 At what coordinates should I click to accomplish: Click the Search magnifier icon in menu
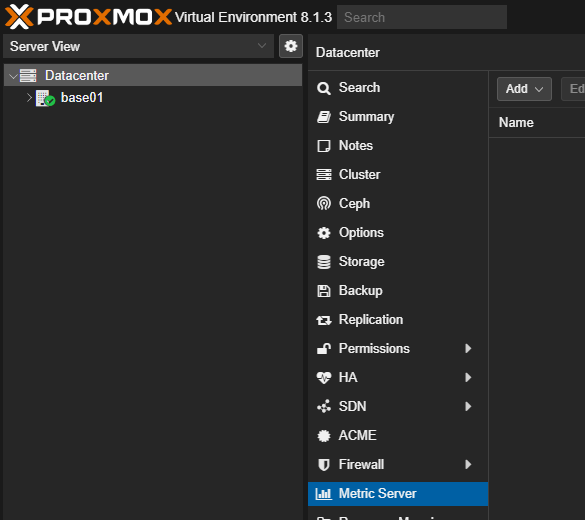click(323, 88)
